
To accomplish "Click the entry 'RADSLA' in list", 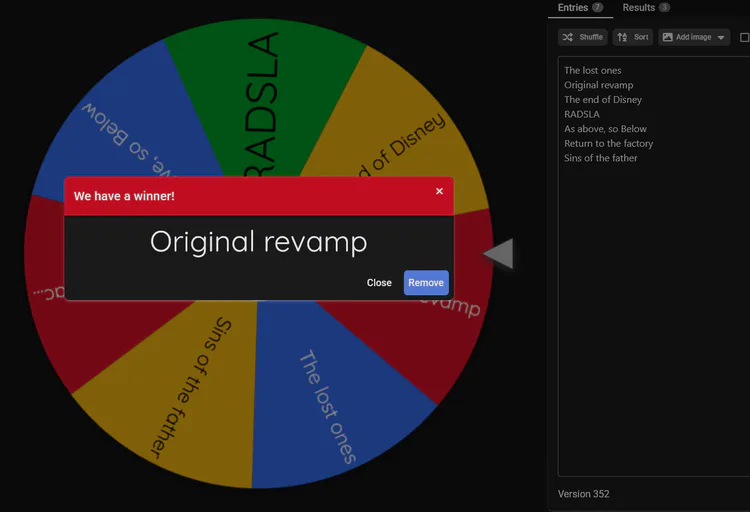I will (582, 114).
